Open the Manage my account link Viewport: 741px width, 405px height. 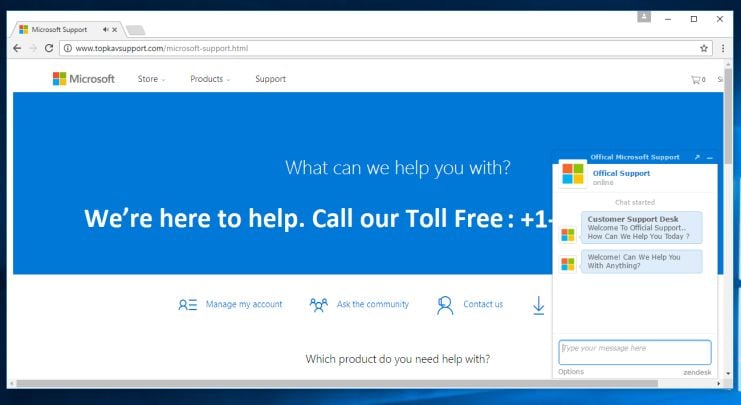point(244,304)
